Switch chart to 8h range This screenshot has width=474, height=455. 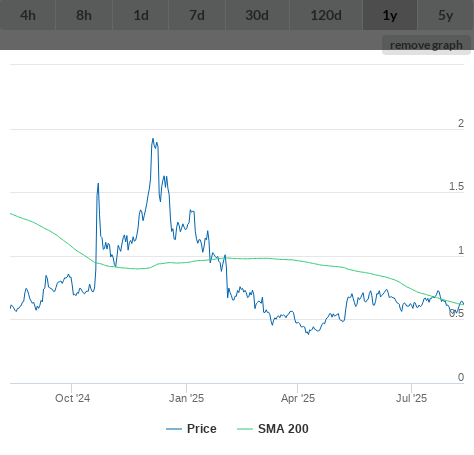84,15
